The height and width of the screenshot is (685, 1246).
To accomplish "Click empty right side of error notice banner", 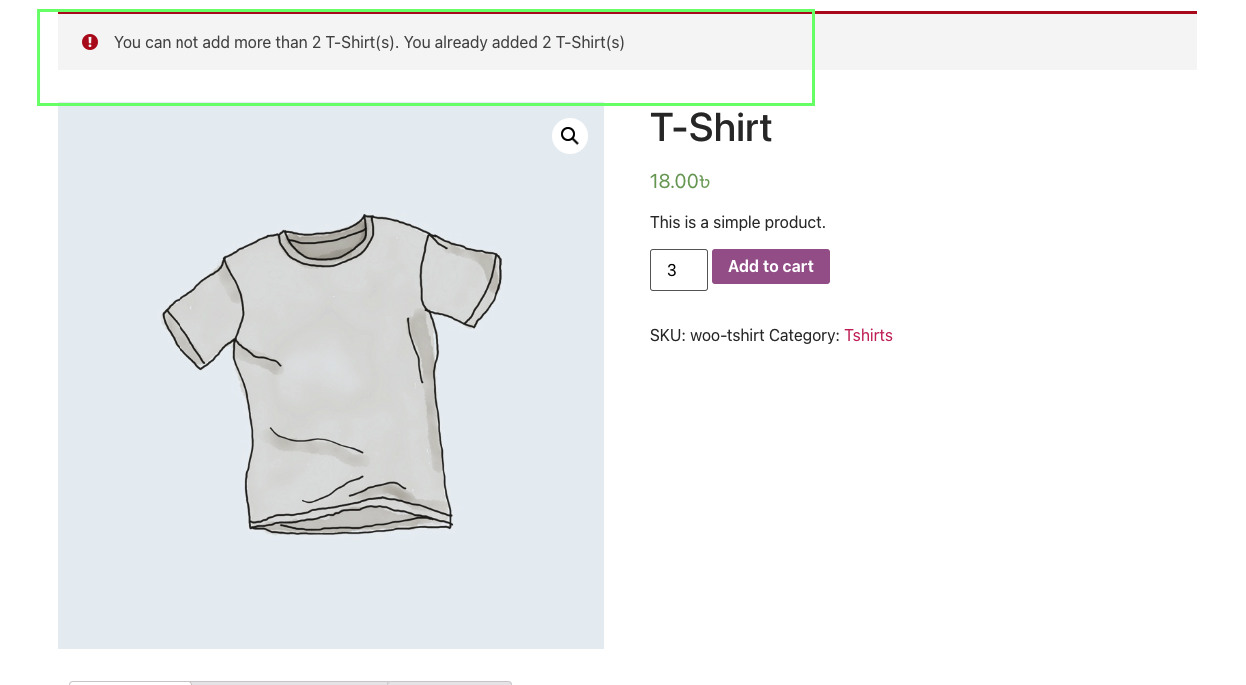I will [x=1000, y=42].
